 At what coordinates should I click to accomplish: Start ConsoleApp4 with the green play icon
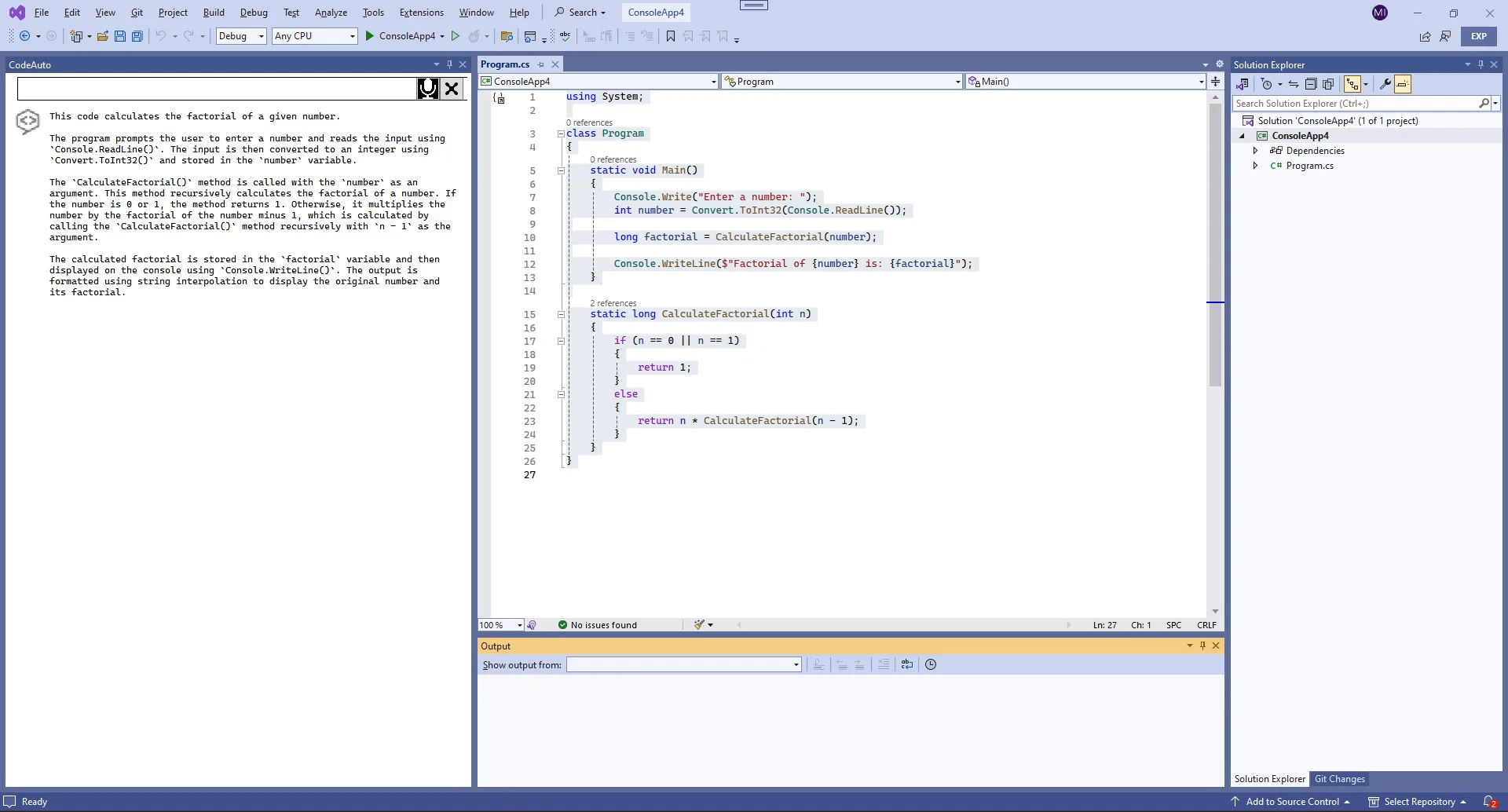point(370,36)
